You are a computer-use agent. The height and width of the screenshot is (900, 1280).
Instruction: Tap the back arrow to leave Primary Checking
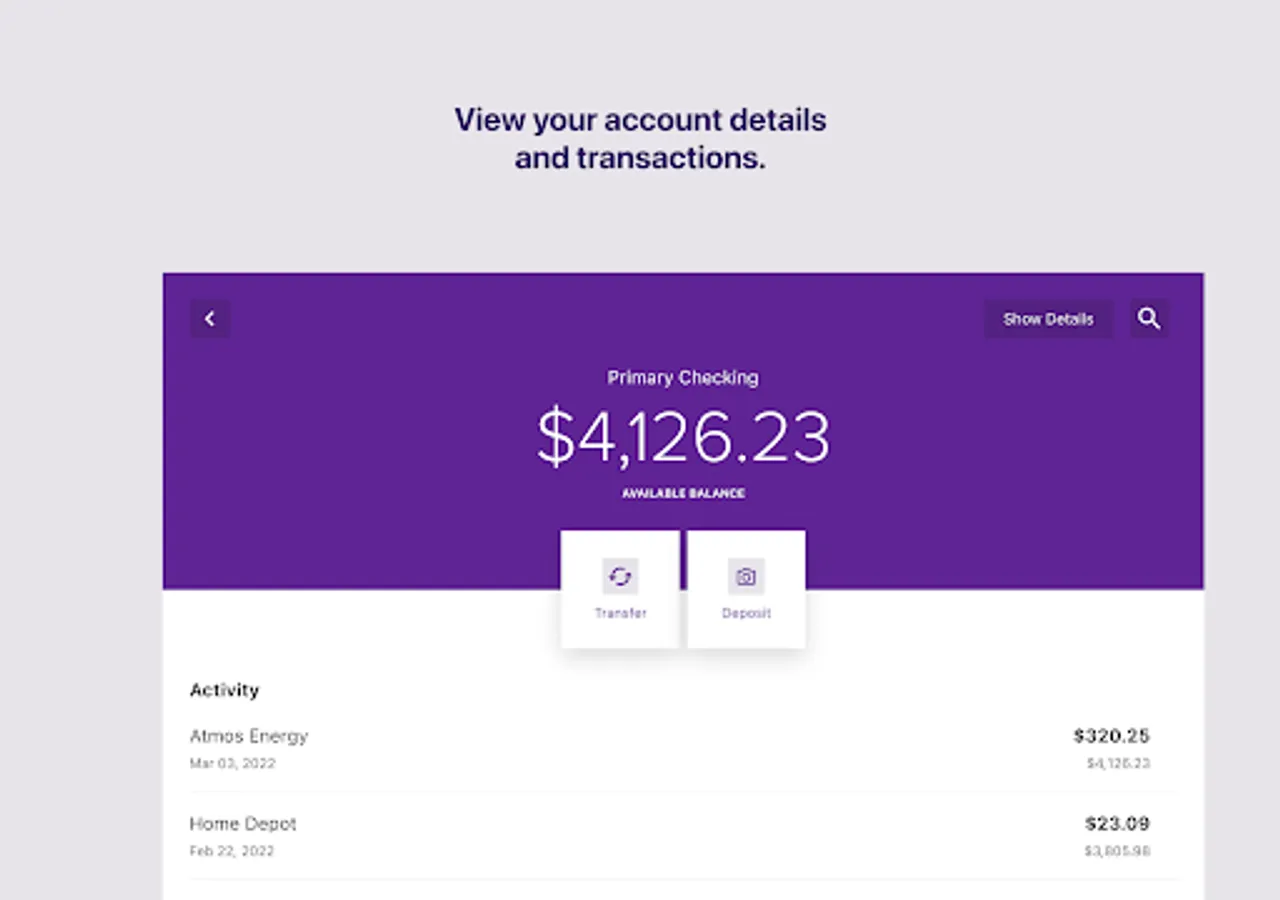pos(210,318)
